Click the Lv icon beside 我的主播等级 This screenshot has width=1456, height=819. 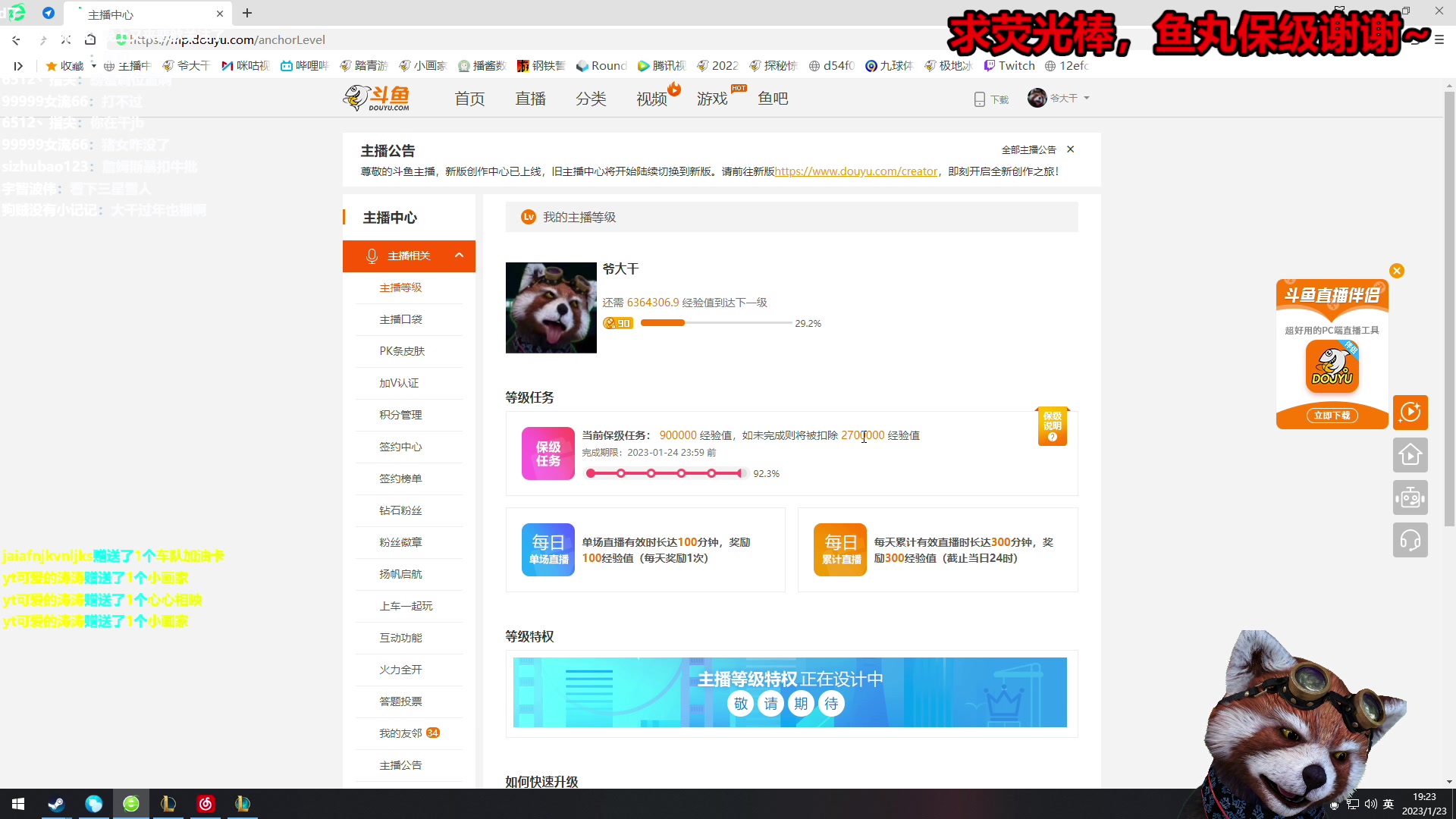pos(529,217)
